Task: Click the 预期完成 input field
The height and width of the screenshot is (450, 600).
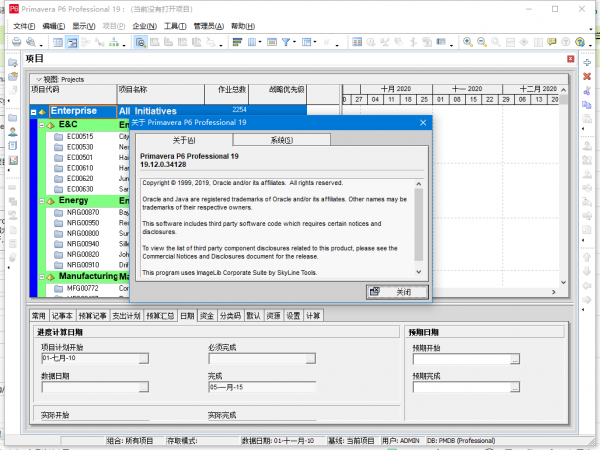Action: (x=461, y=387)
